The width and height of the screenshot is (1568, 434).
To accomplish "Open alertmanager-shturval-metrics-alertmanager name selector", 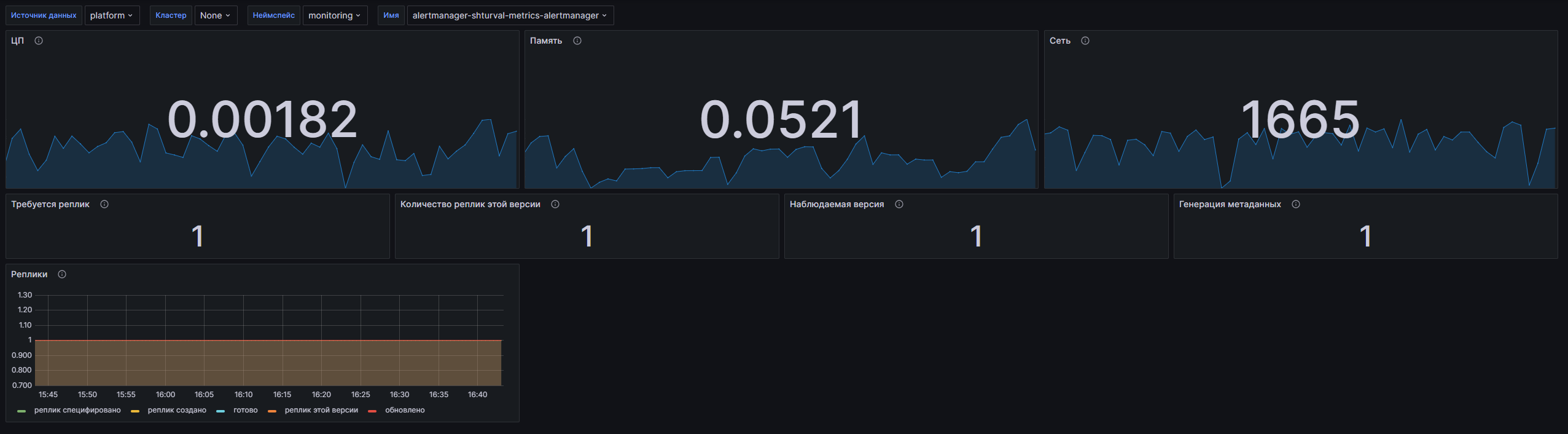I will click(510, 15).
